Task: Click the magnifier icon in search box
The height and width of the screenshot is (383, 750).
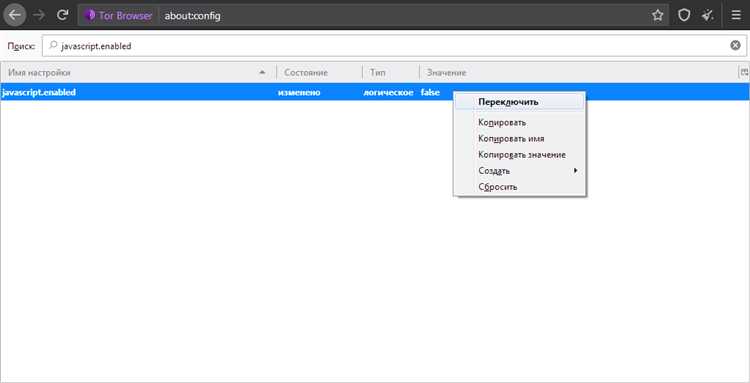Action: pos(53,45)
